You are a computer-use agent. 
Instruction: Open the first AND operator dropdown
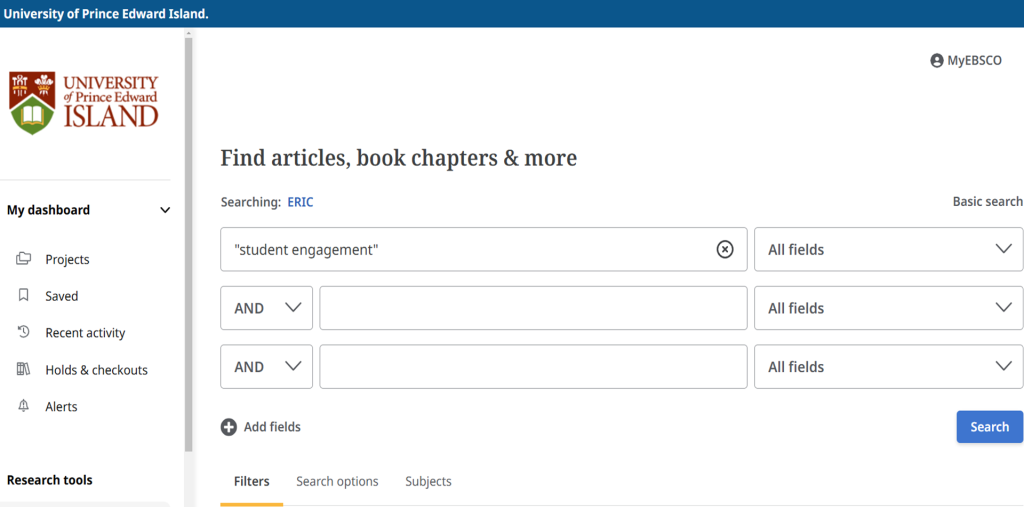[267, 308]
